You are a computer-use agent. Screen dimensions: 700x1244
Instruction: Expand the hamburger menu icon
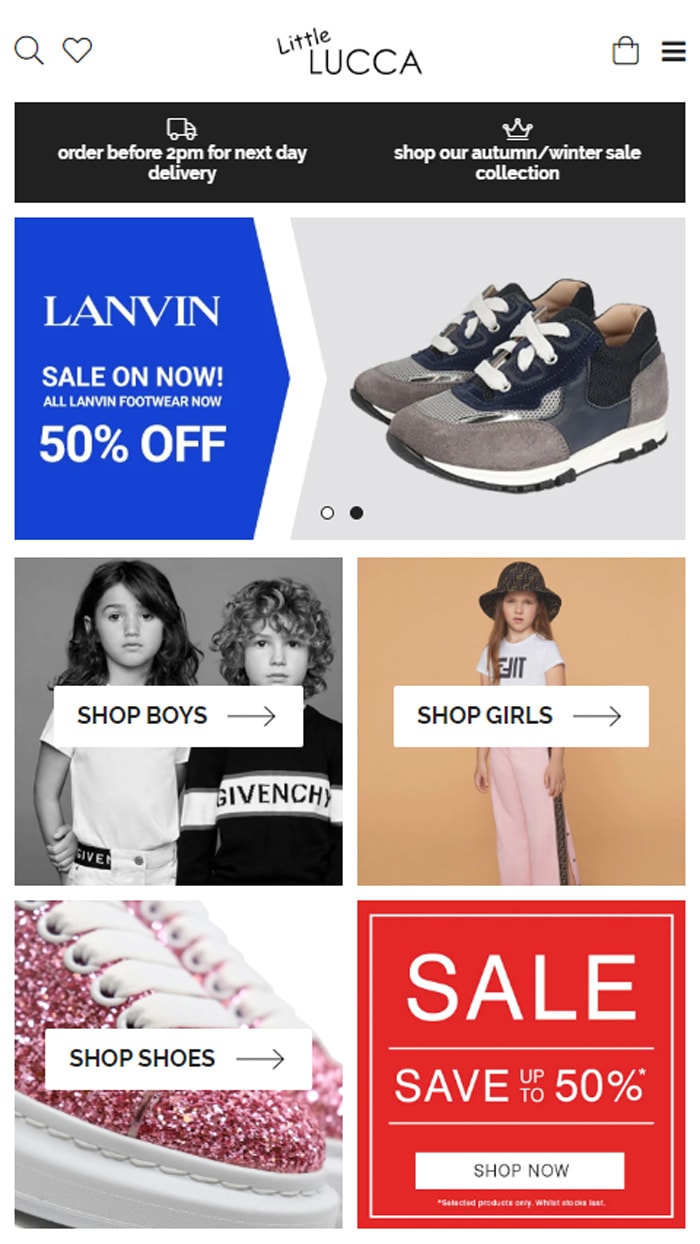tap(674, 51)
